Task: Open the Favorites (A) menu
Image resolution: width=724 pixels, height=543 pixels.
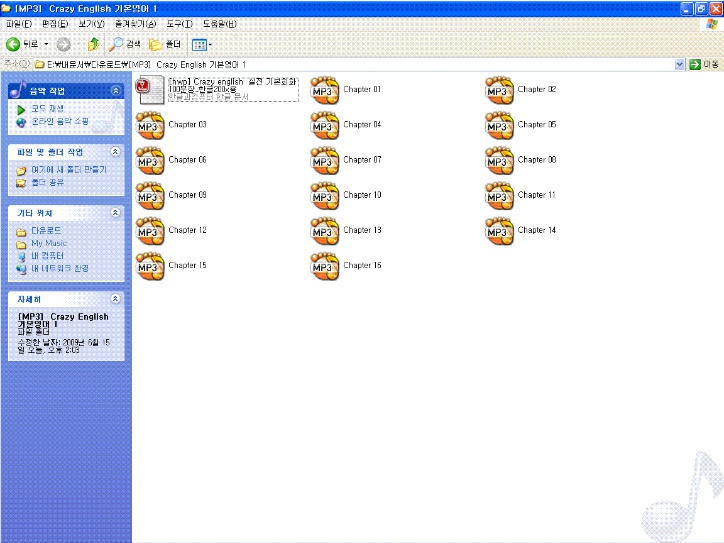Action: point(135,24)
